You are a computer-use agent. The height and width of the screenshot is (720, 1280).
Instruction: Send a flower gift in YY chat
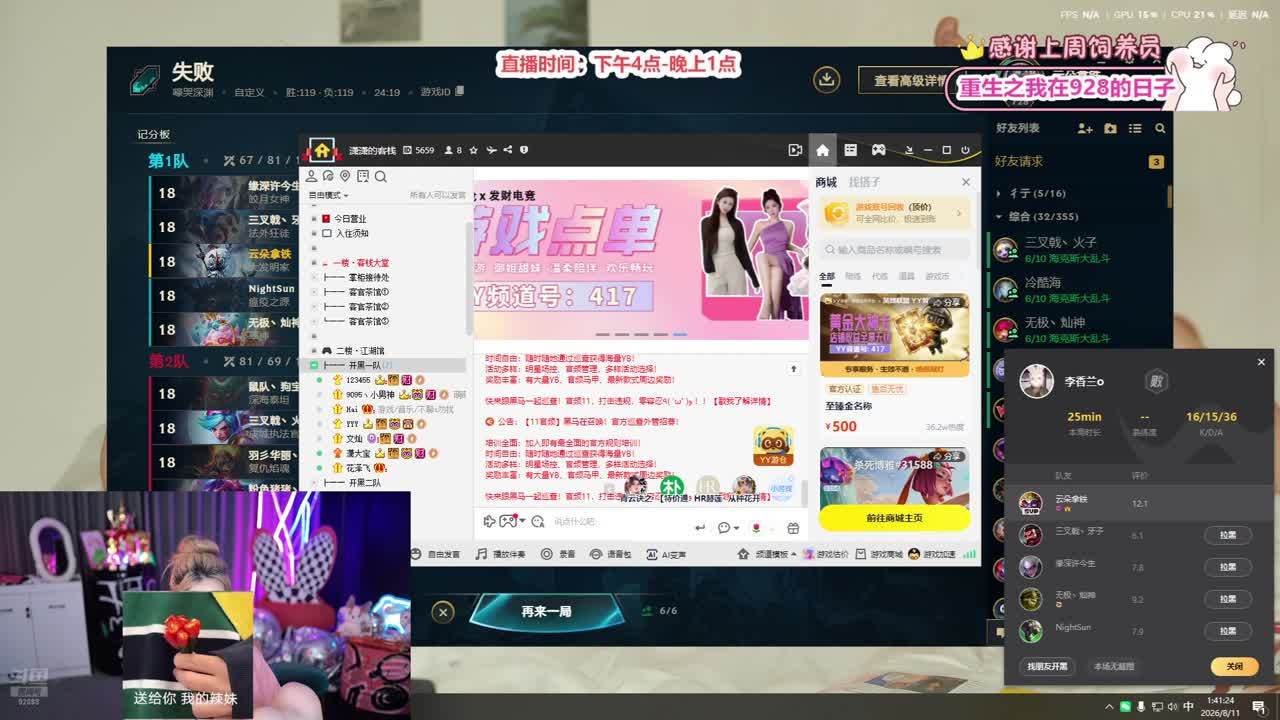click(756, 527)
